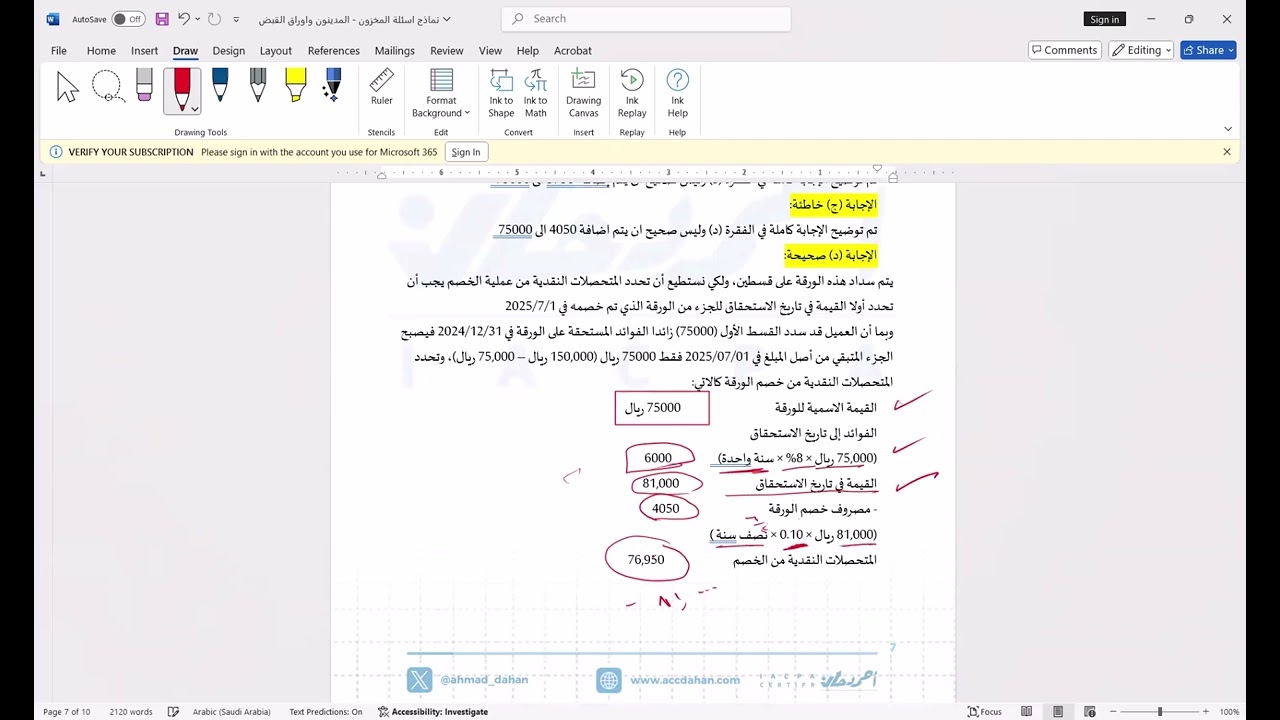Toggle the AutoSave switch
Screen dimensions: 1280x720
pyautogui.click(x=128, y=19)
